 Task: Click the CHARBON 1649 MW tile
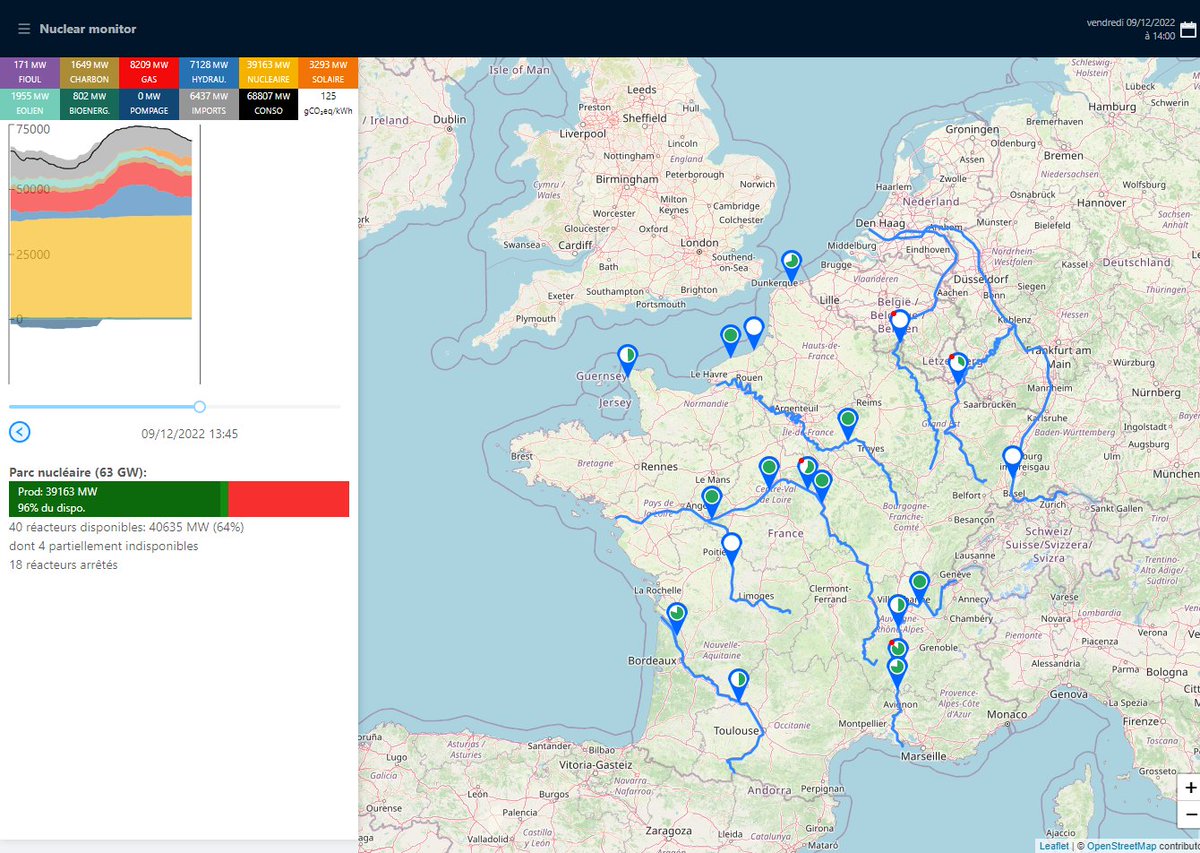pyautogui.click(x=89, y=73)
